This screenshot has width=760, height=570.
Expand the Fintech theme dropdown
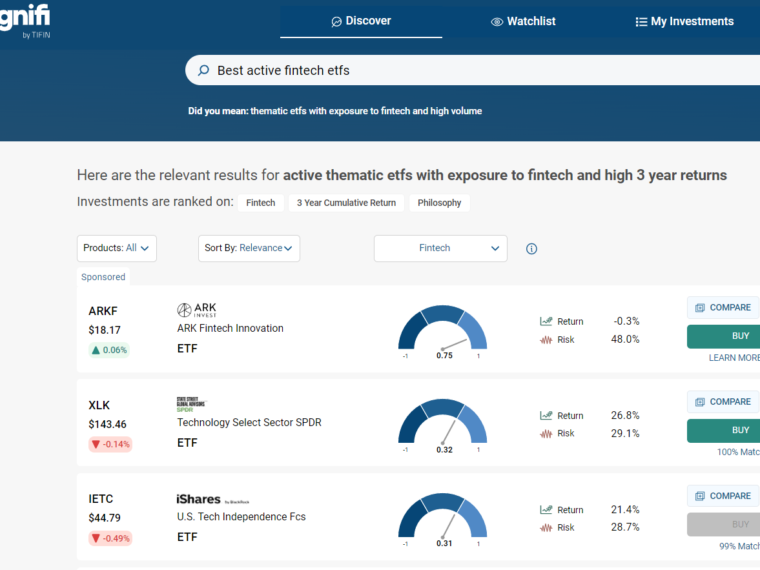(441, 248)
